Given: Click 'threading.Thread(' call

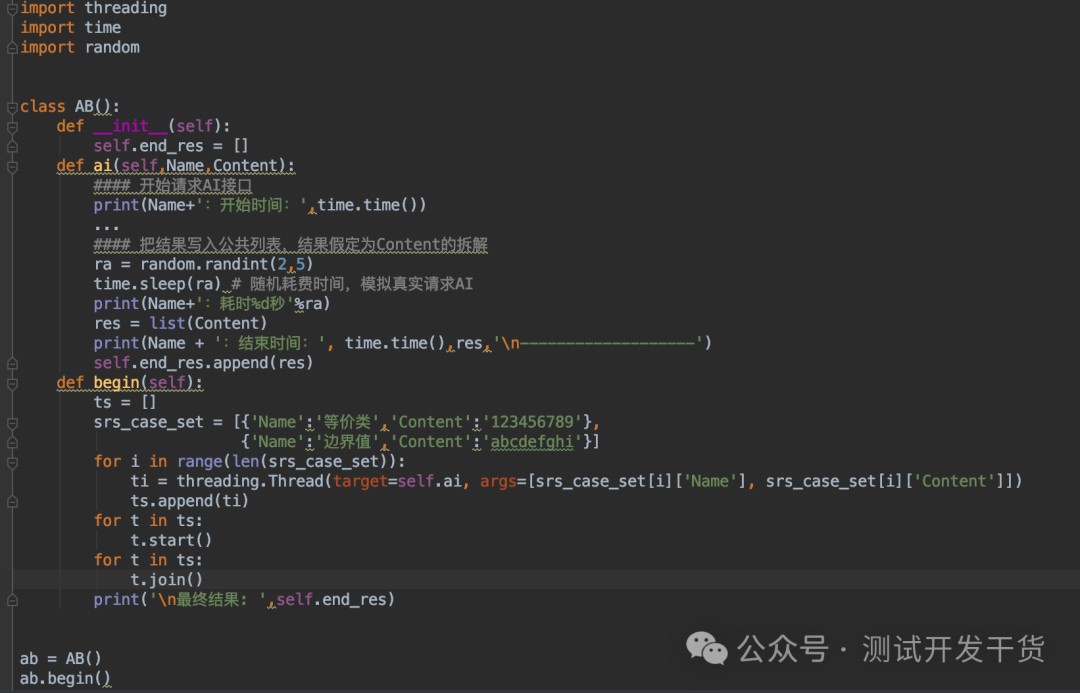Looking at the screenshot, I should coord(254,481).
